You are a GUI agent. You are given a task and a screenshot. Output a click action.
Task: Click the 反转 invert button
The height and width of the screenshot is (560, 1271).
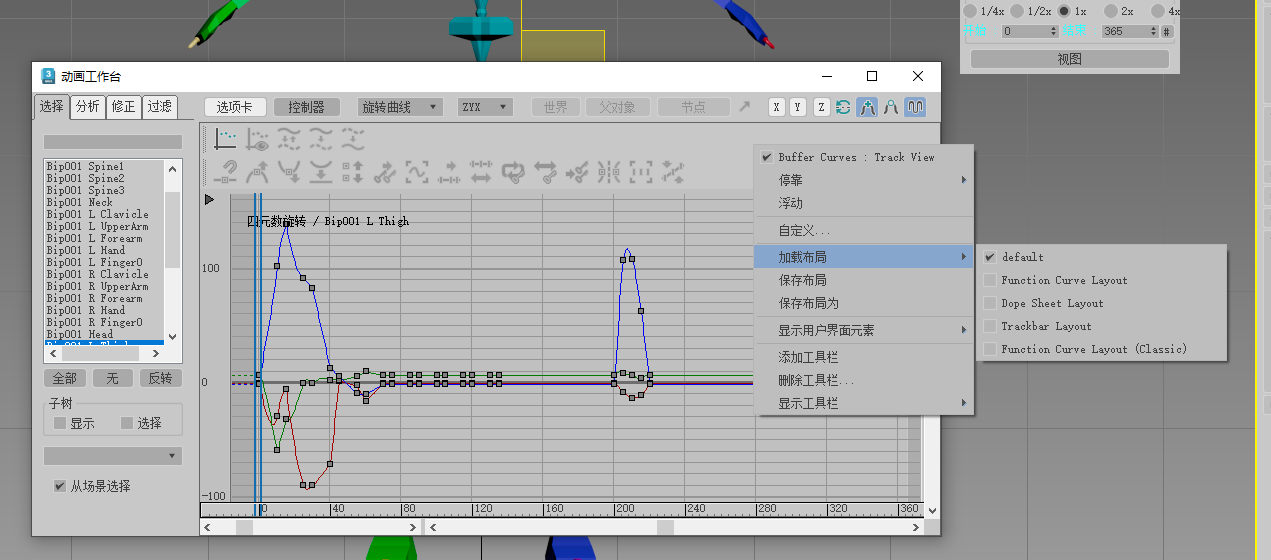coord(160,378)
